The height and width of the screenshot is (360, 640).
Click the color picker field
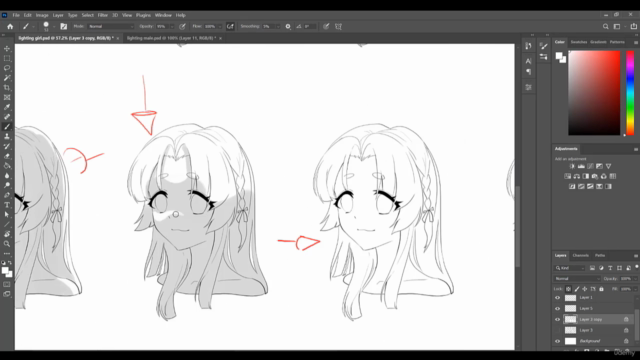(x=594, y=93)
